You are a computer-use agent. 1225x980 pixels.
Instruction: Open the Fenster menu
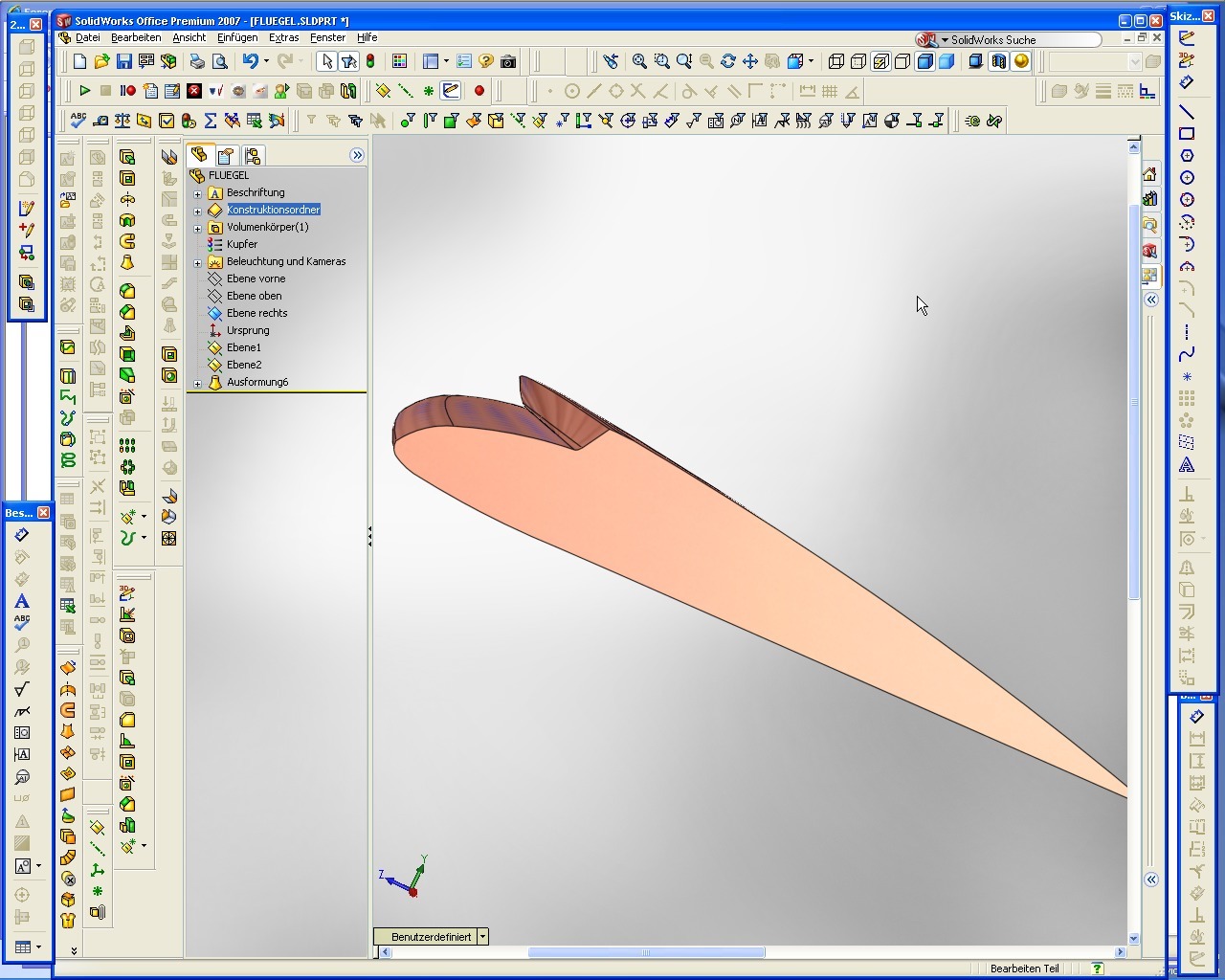327,38
